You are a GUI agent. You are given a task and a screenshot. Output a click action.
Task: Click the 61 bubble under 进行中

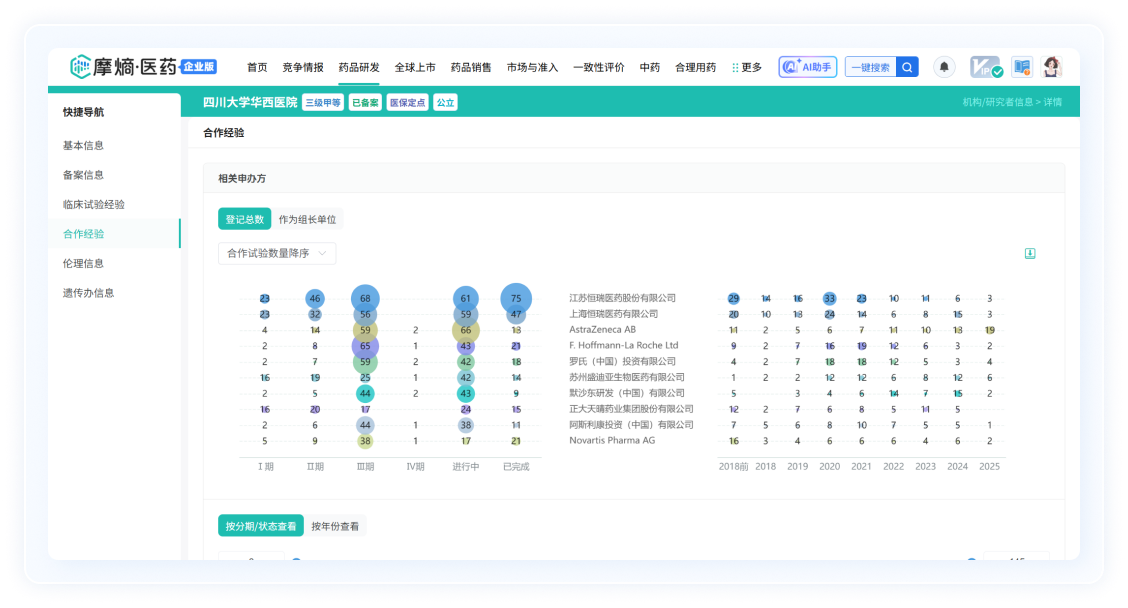[465, 298]
